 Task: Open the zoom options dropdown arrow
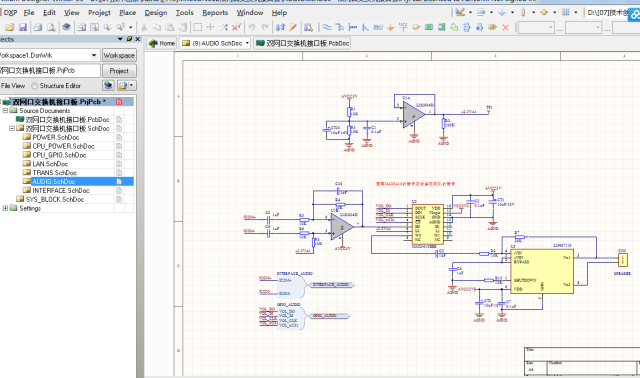131,27
